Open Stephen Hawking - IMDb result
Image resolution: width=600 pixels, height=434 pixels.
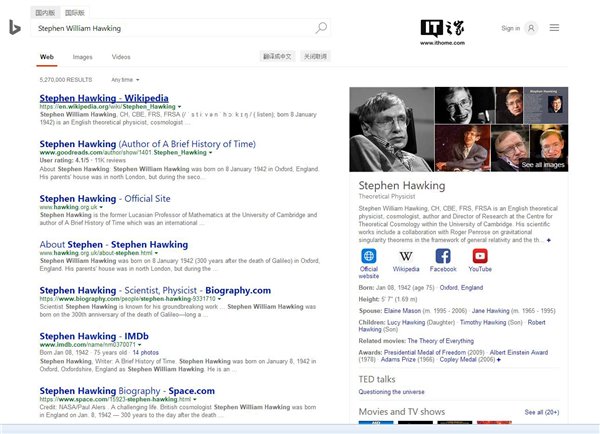pyautogui.click(x=94, y=336)
